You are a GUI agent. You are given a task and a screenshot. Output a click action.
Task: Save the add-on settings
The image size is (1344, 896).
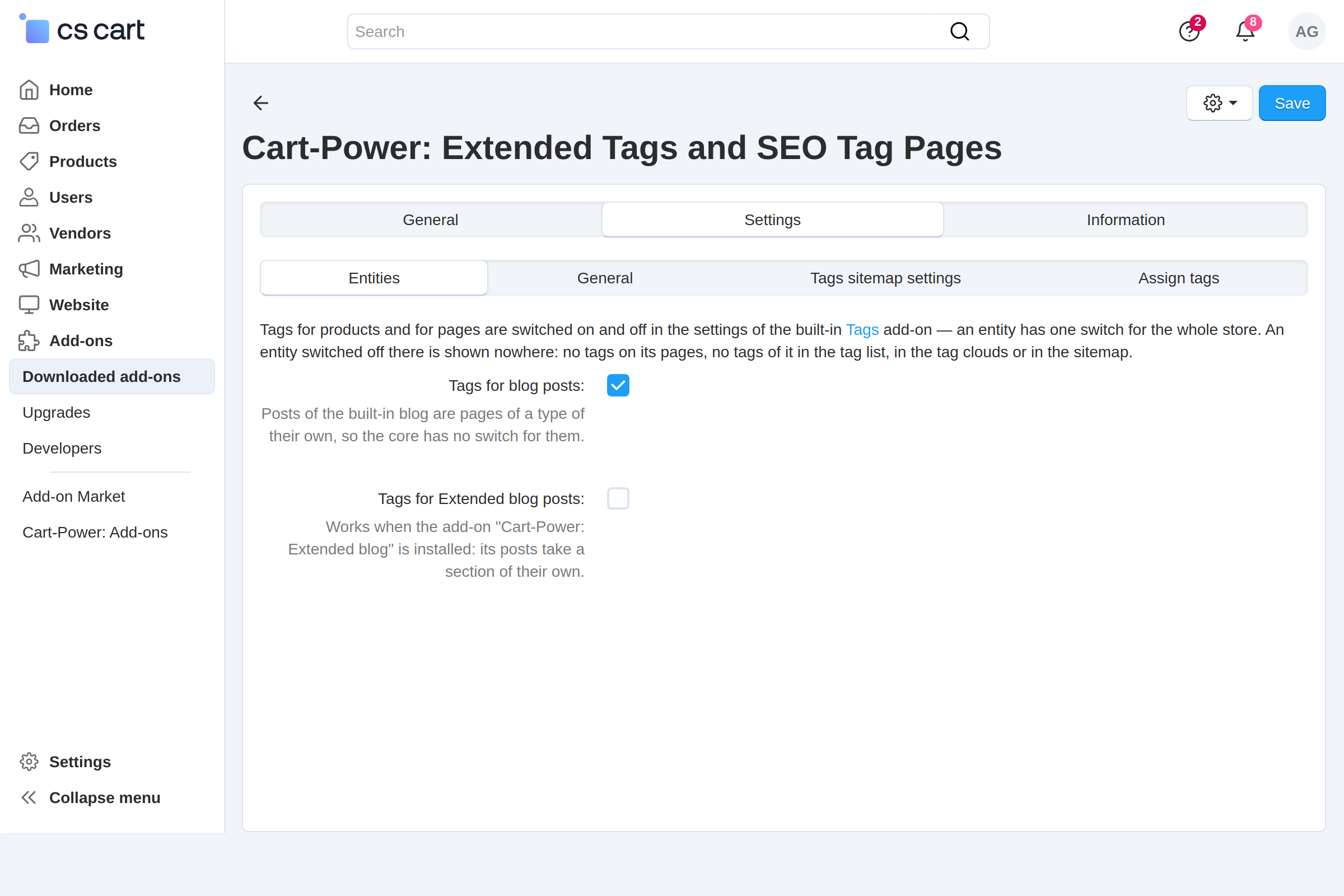(x=1292, y=103)
